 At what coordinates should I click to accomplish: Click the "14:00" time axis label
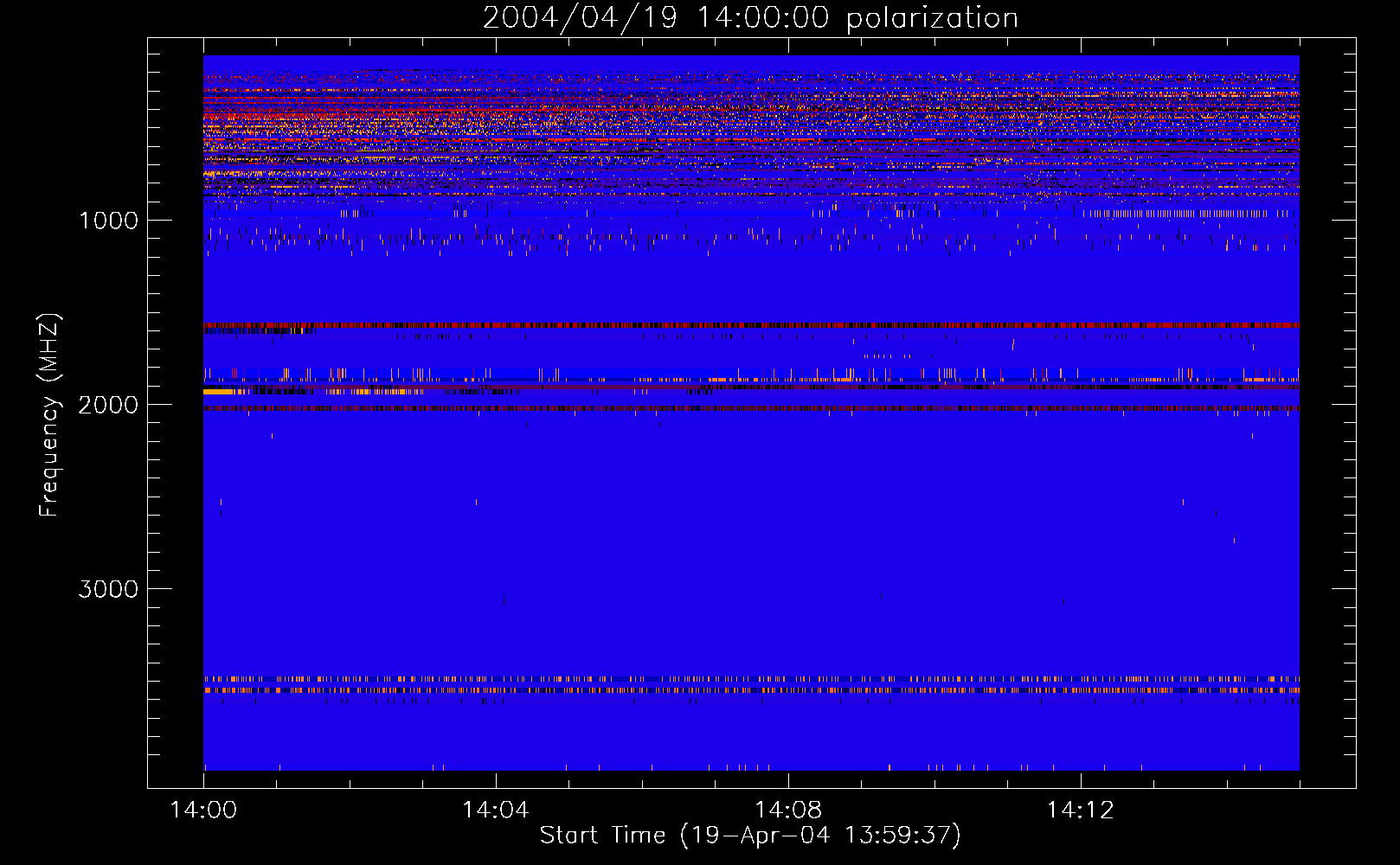coord(203,811)
